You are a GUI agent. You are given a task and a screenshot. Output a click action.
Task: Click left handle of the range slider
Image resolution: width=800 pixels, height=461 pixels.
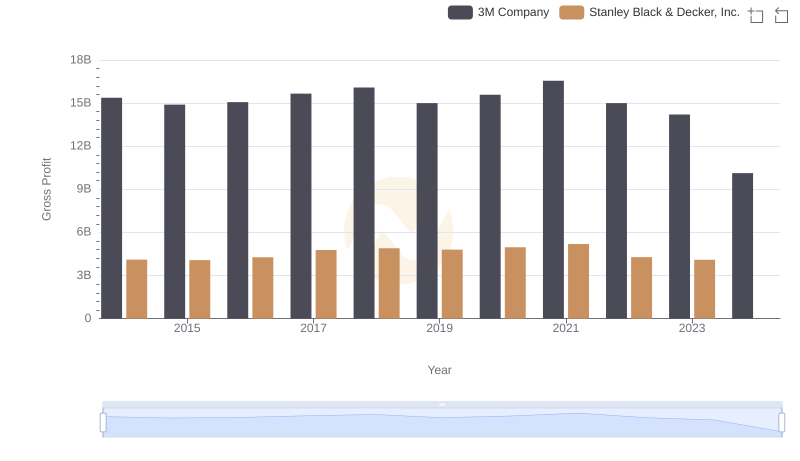point(103,423)
